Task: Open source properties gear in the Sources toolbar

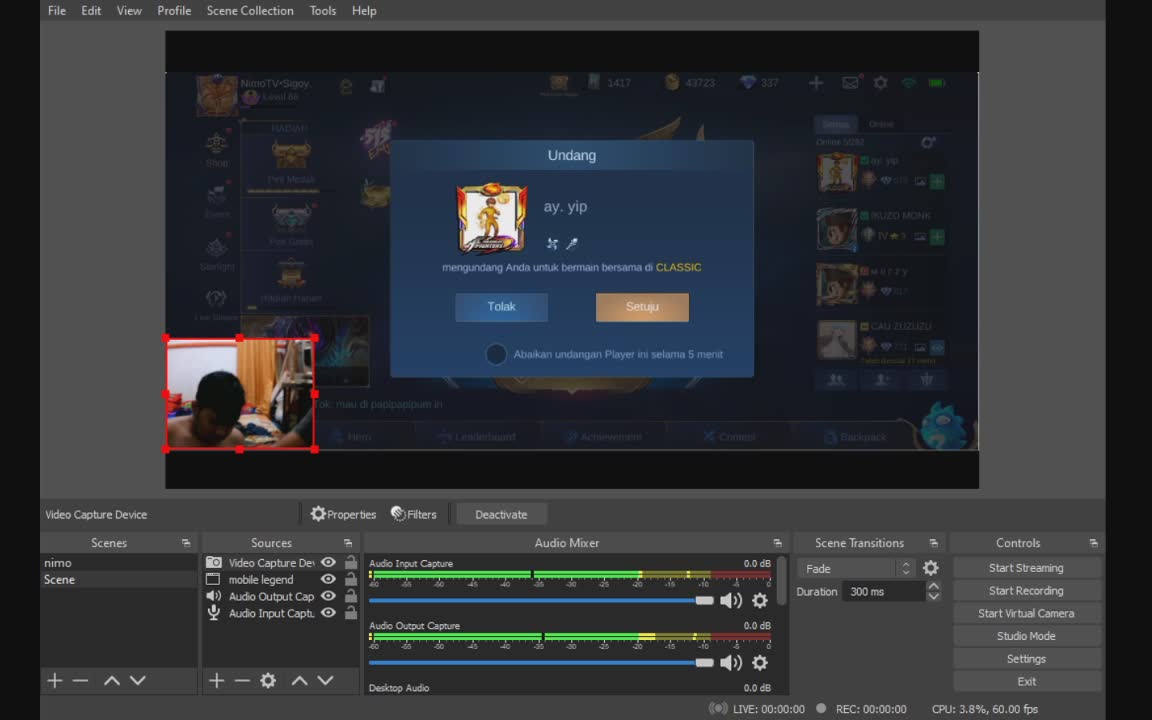Action: coord(268,681)
